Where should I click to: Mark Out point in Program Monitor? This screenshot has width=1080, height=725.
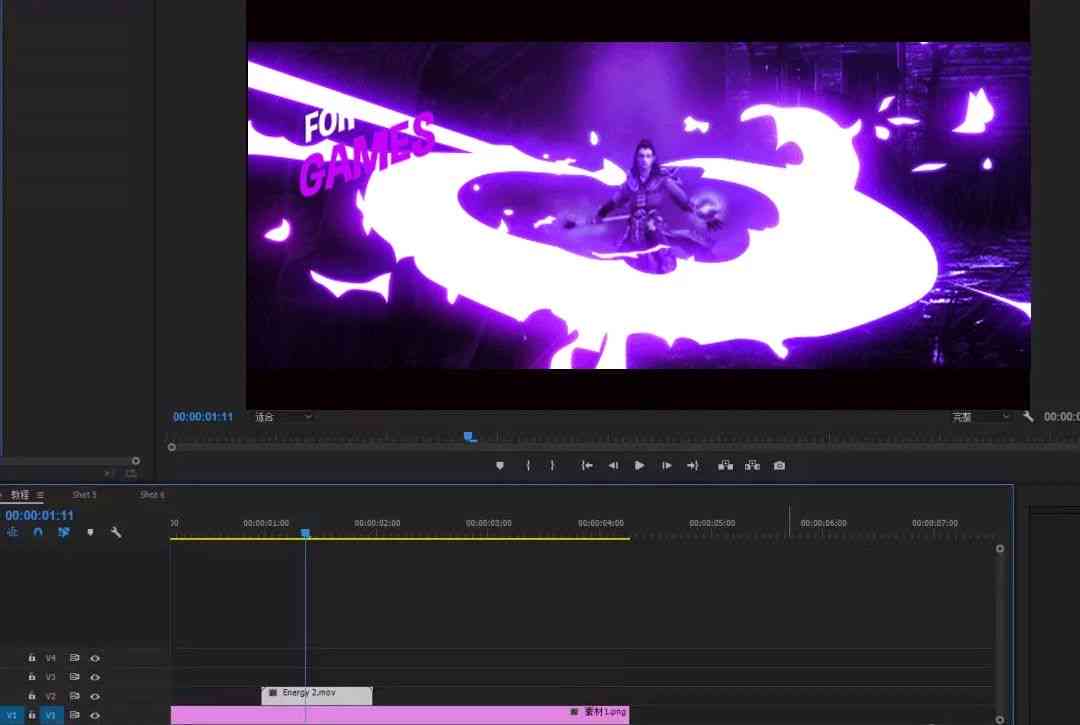tap(552, 466)
